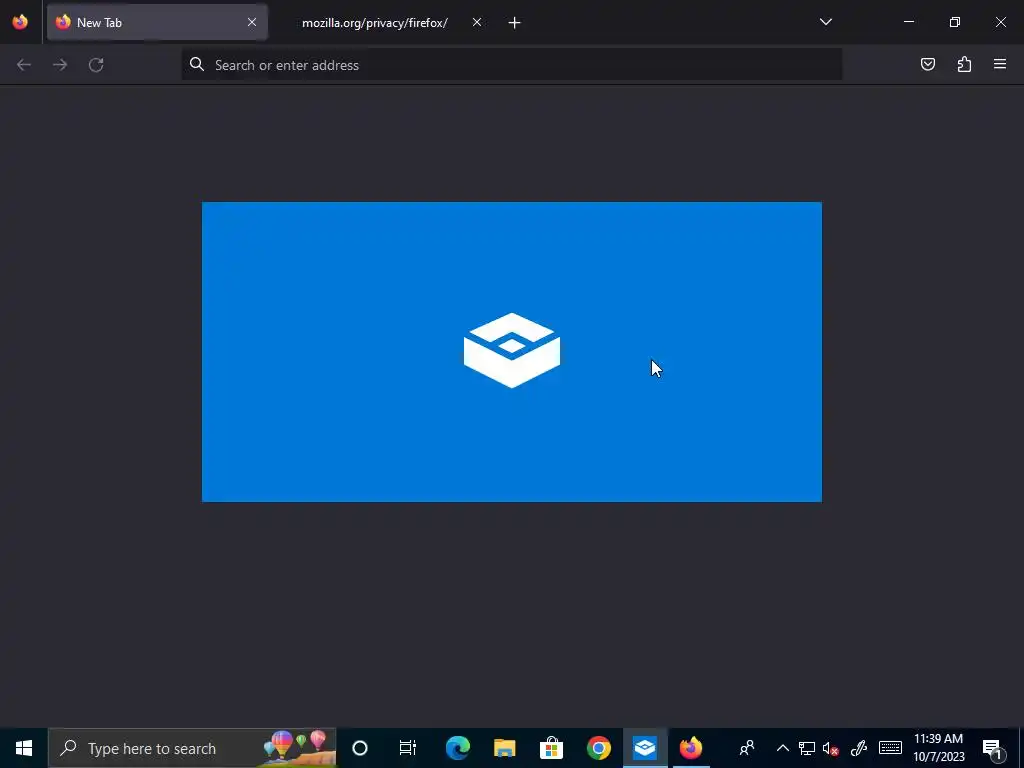Image resolution: width=1024 pixels, height=768 pixels.
Task: Switch to the mozilla.org/privacy/firefox/ tab
Action: 374,22
